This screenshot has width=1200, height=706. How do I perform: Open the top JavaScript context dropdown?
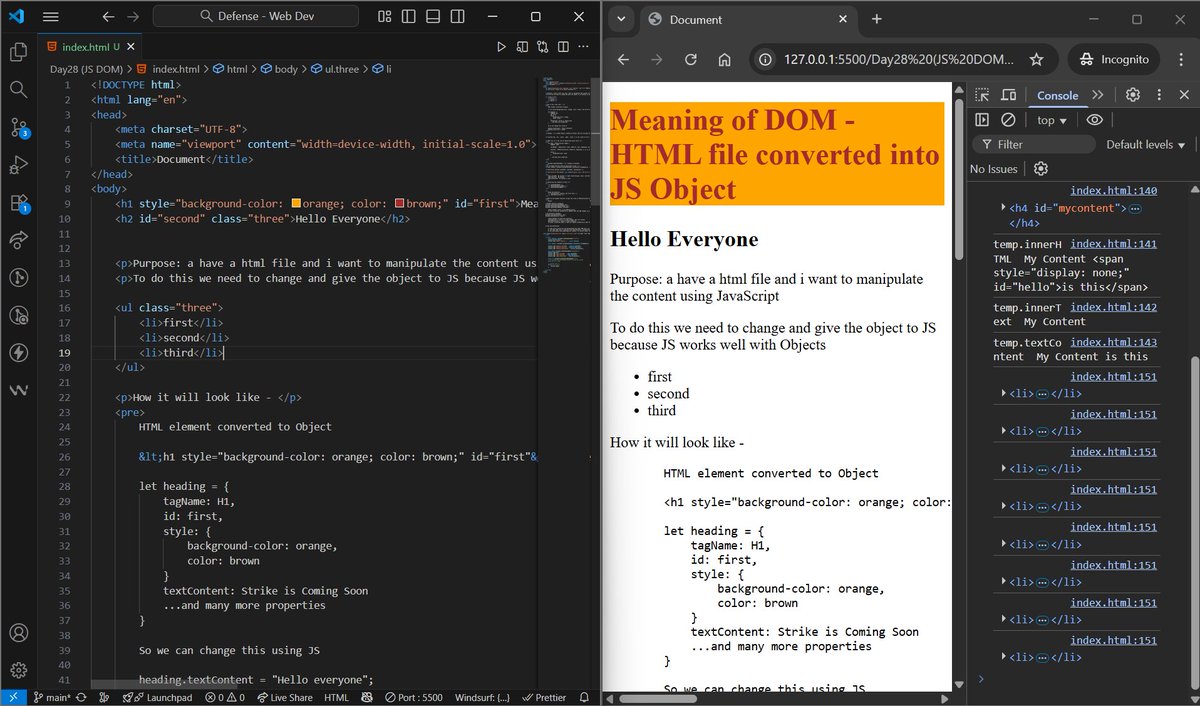[x=1051, y=120]
